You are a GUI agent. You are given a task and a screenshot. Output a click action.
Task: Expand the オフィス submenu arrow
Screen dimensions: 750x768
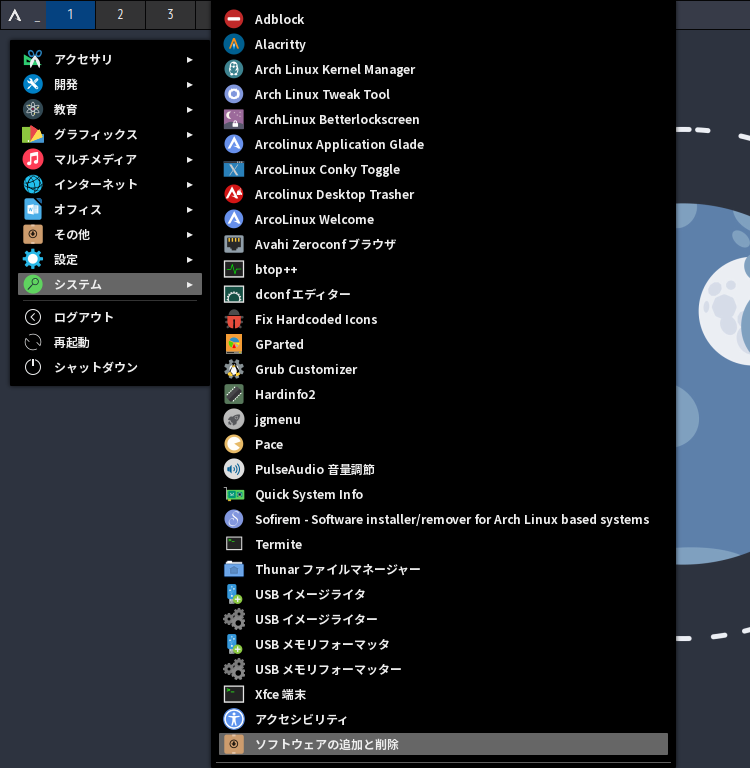pos(190,209)
